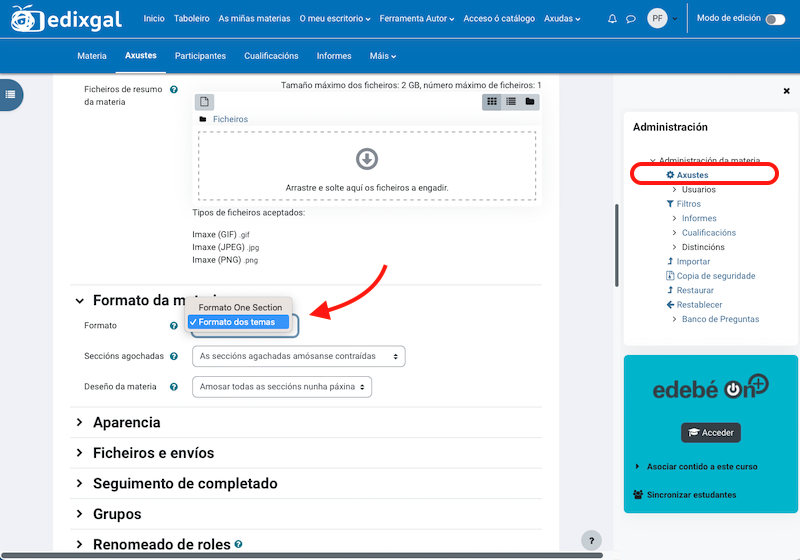
Task: Select the Formato dos temas option
Action: 238,322
